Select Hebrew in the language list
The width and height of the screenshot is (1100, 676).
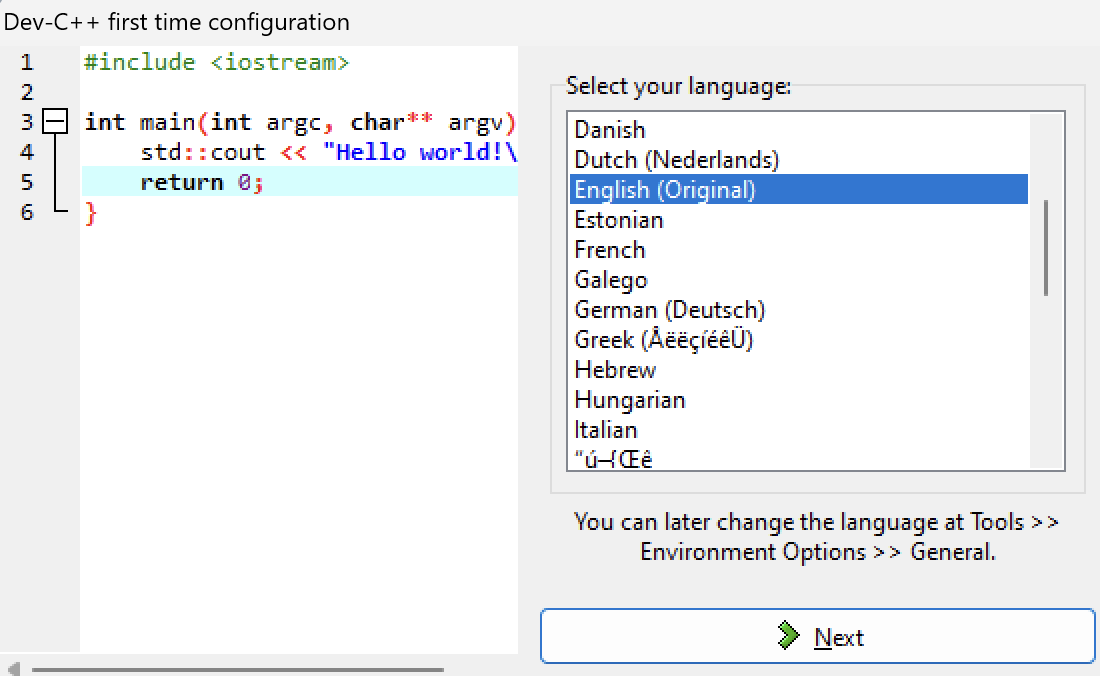[798, 370]
